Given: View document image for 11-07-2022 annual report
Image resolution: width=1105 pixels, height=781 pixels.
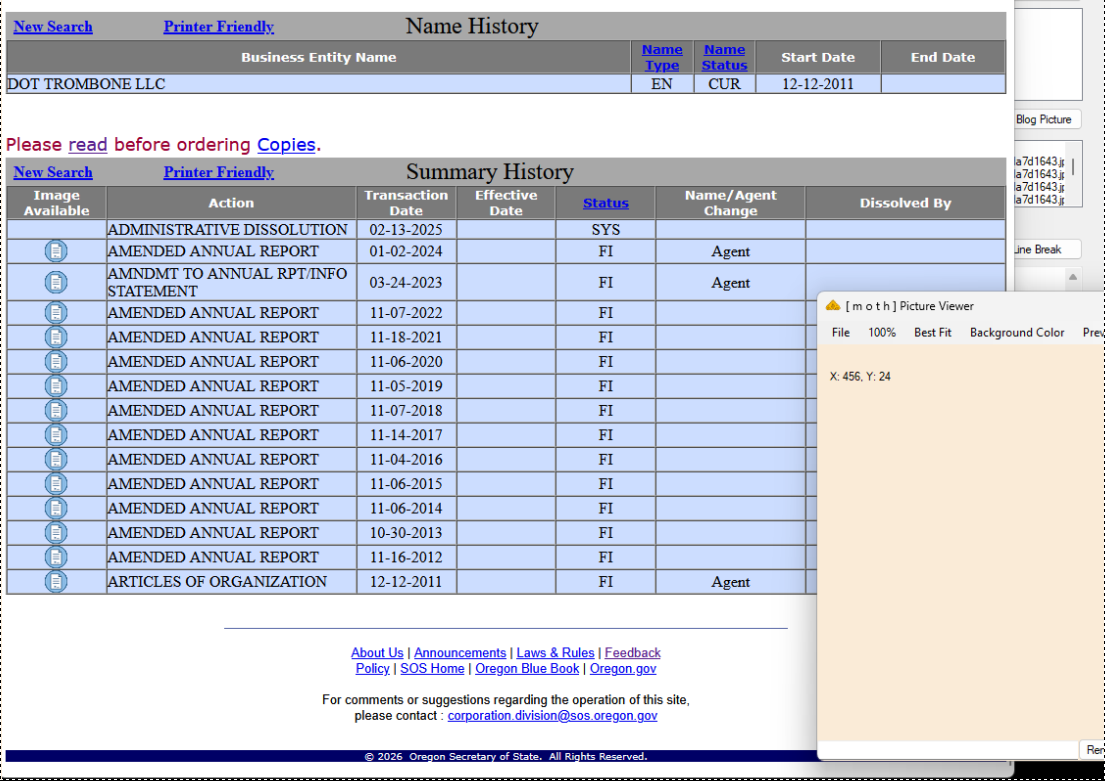Looking at the screenshot, I should pos(56,313).
